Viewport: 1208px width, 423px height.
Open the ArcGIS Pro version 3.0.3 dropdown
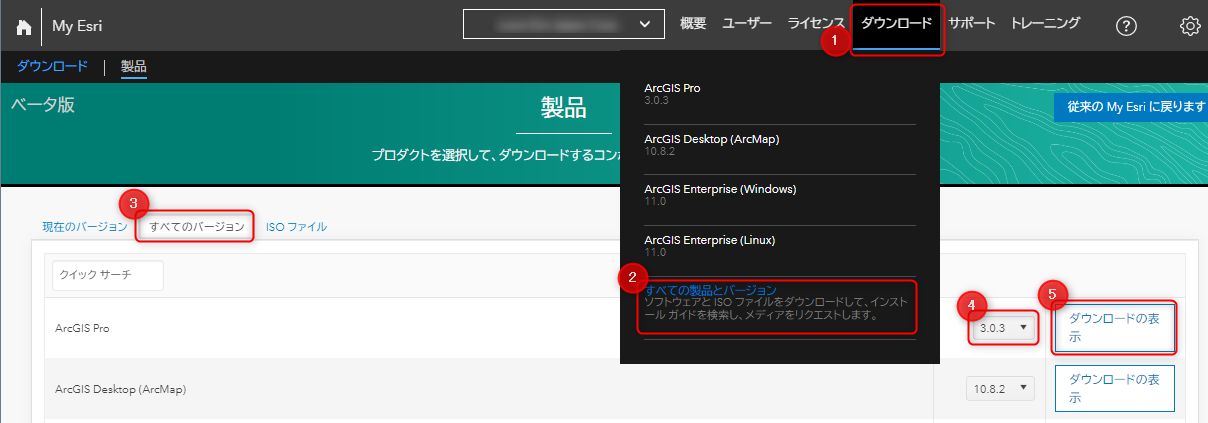click(x=1002, y=328)
